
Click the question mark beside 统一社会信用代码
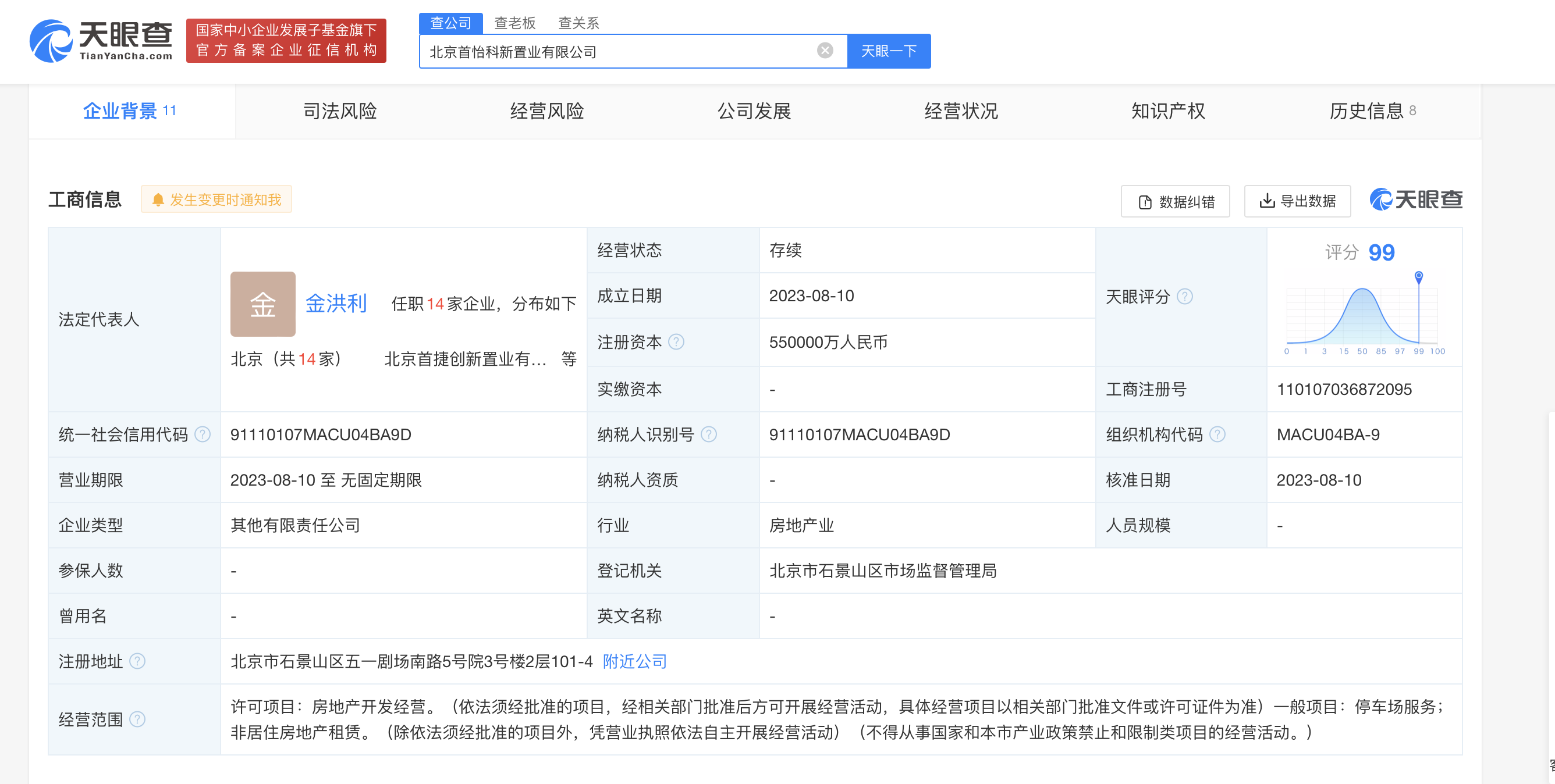coord(205,434)
